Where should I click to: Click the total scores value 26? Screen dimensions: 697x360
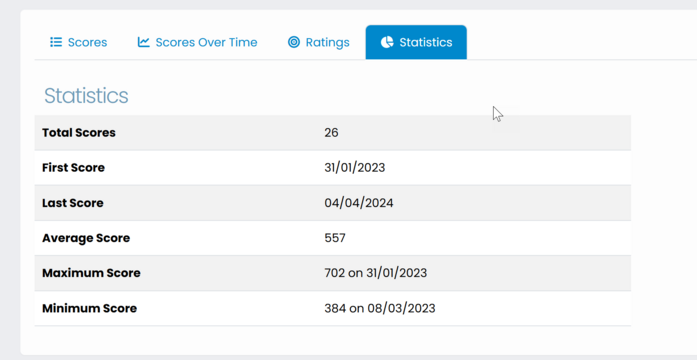click(x=331, y=132)
